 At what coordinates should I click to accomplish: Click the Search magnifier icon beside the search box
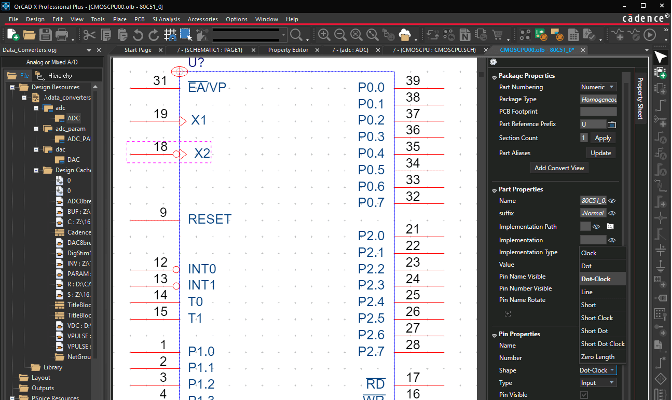tap(296, 35)
